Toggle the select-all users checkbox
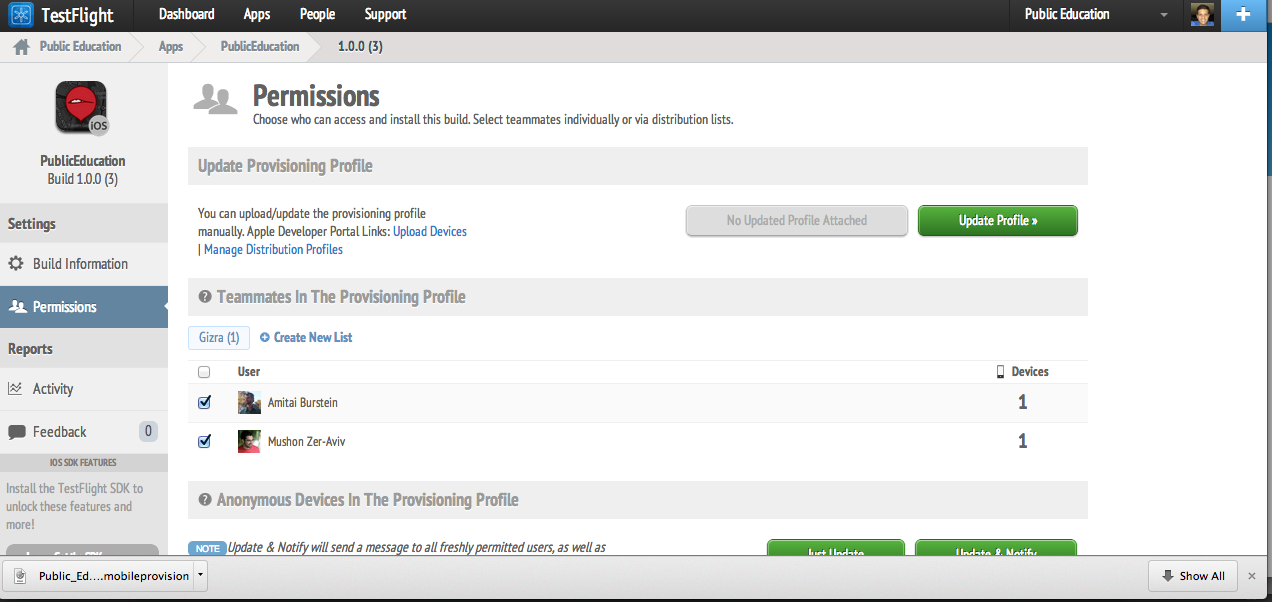Image resolution: width=1272 pixels, height=602 pixels. click(x=204, y=372)
